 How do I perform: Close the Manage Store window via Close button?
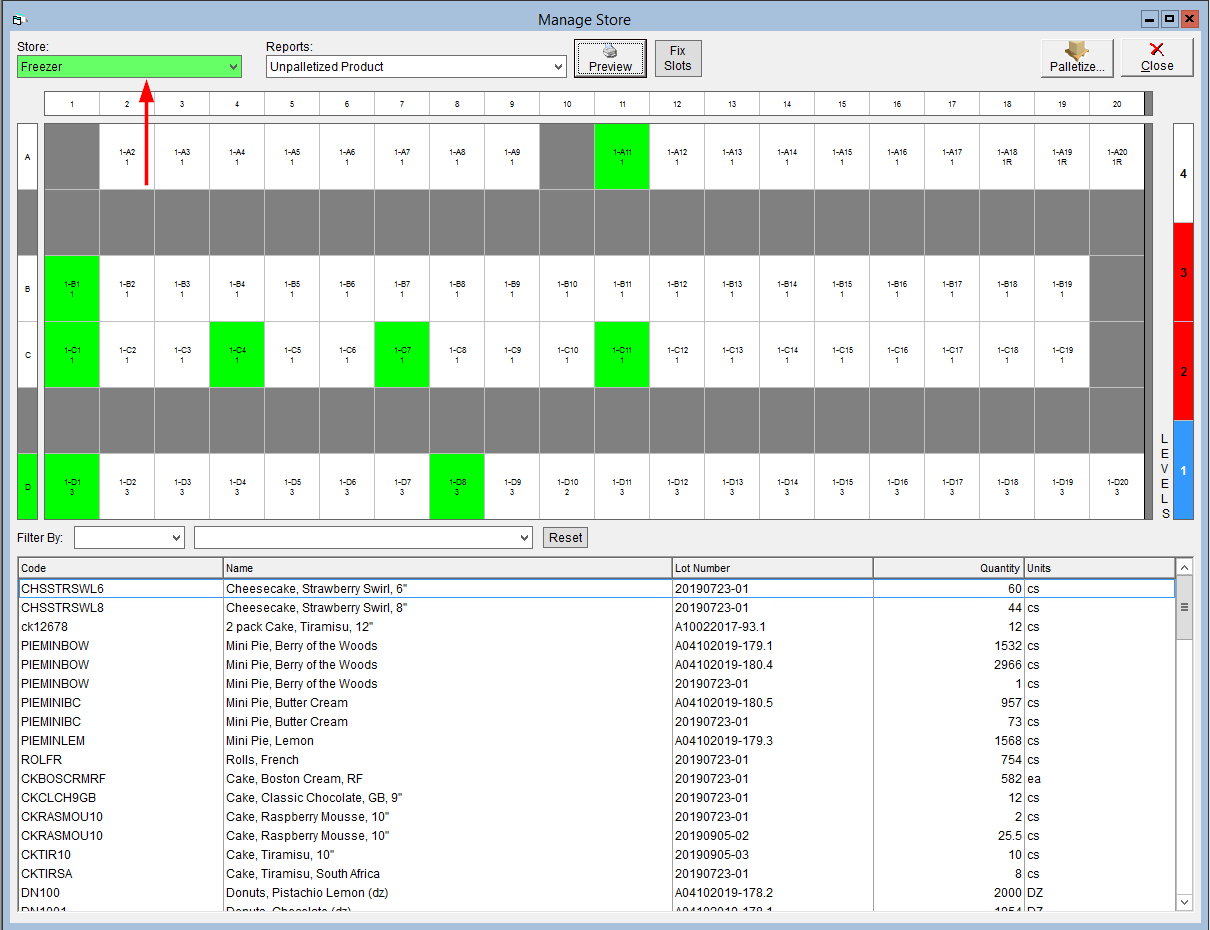[1157, 58]
